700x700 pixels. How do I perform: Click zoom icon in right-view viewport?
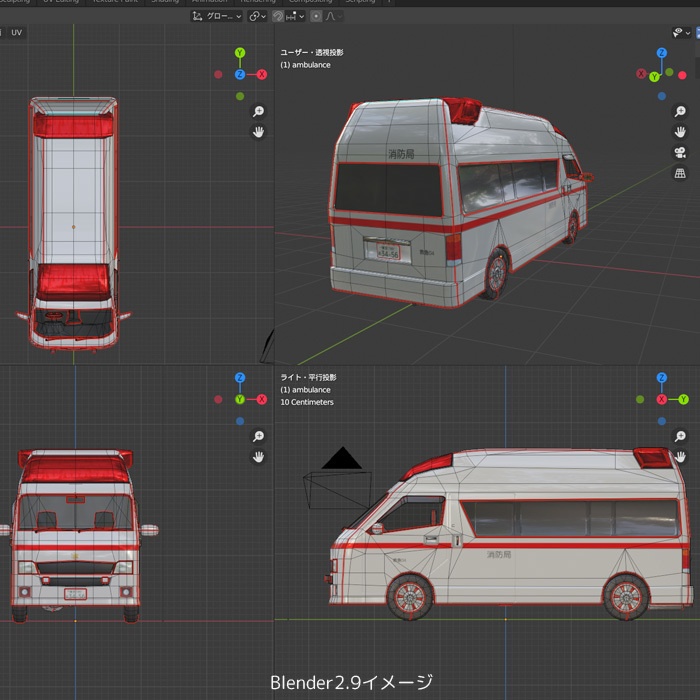click(680, 436)
